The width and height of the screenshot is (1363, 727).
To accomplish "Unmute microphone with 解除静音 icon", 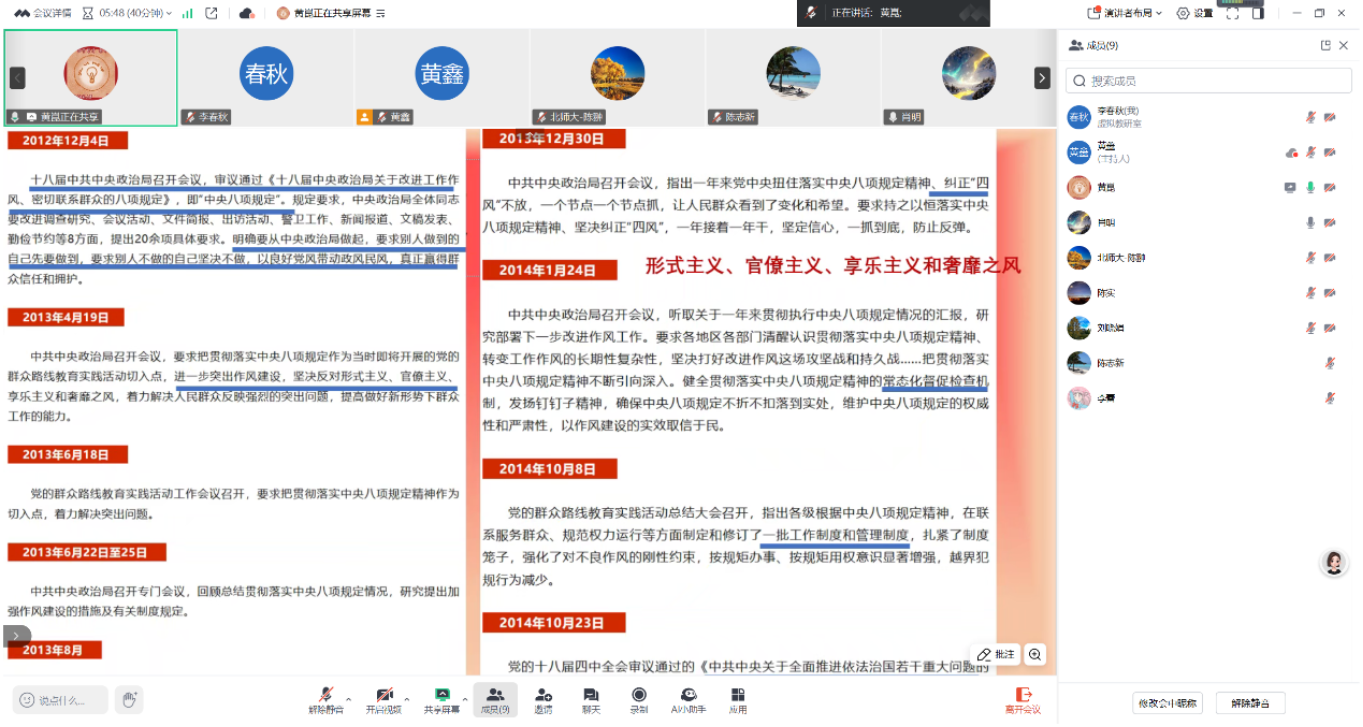I will tap(325, 699).
